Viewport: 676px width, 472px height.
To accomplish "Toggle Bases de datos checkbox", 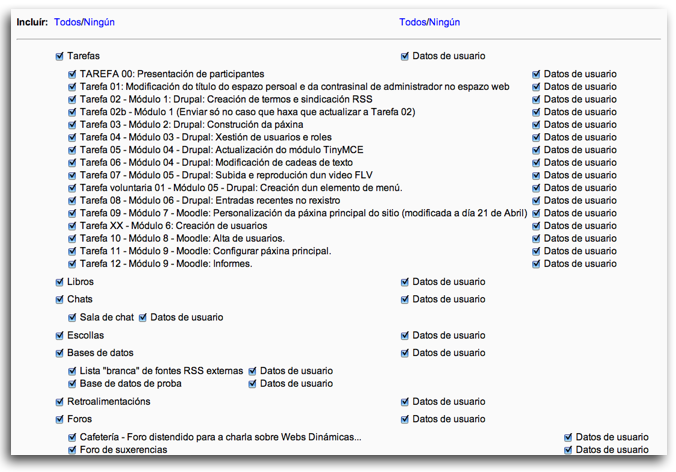I will (x=59, y=353).
